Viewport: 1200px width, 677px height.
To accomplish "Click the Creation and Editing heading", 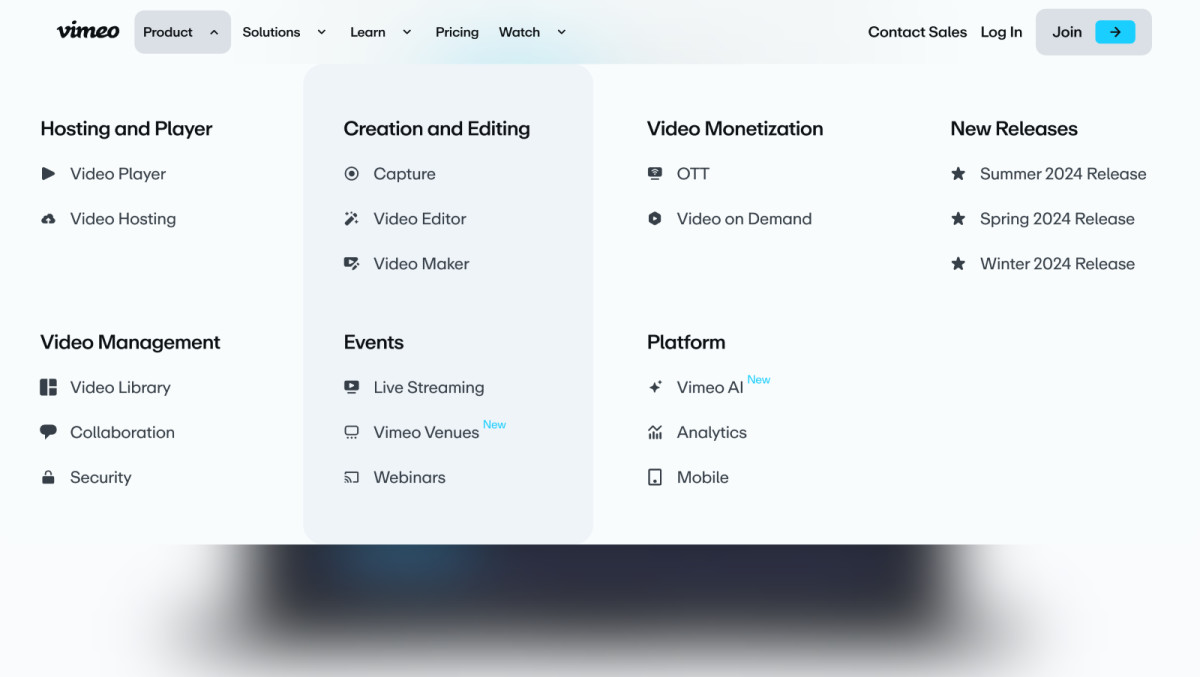I will (x=437, y=129).
